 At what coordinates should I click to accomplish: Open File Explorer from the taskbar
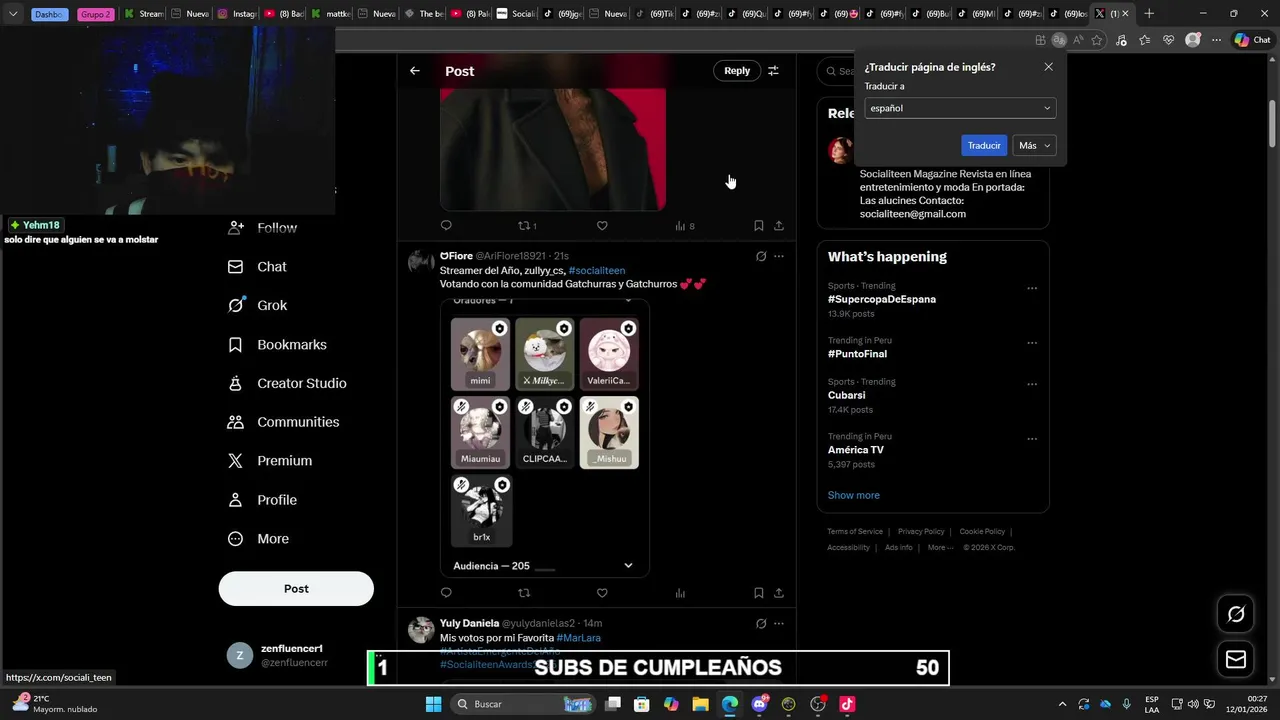700,704
